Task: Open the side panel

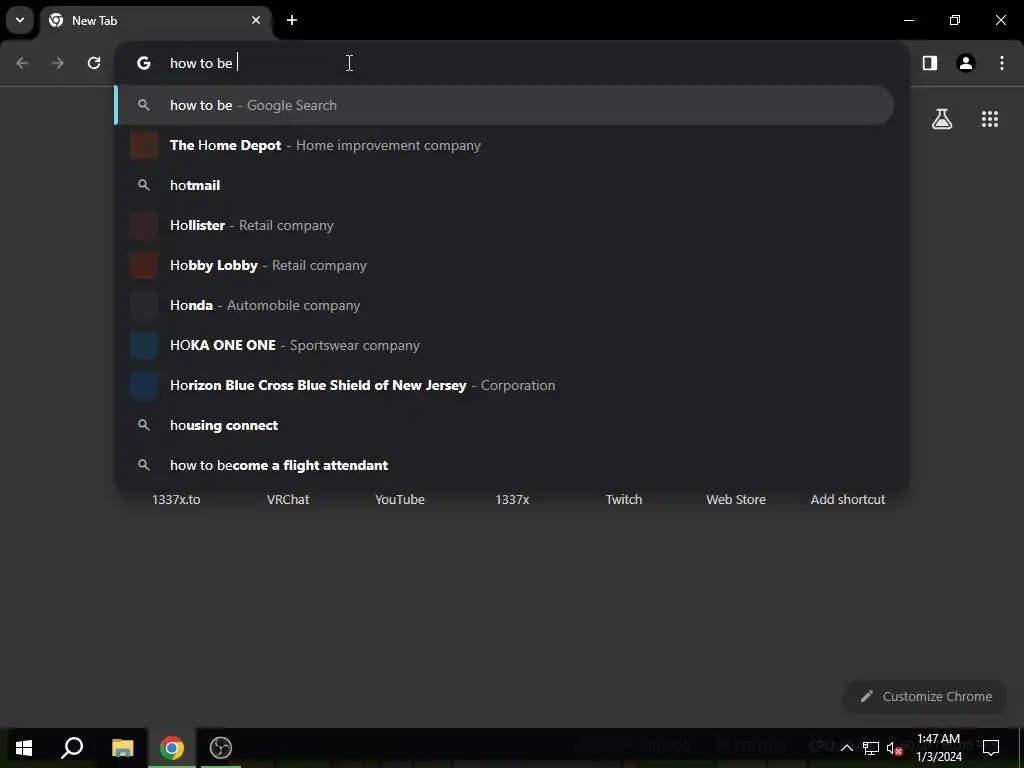Action: [x=930, y=63]
